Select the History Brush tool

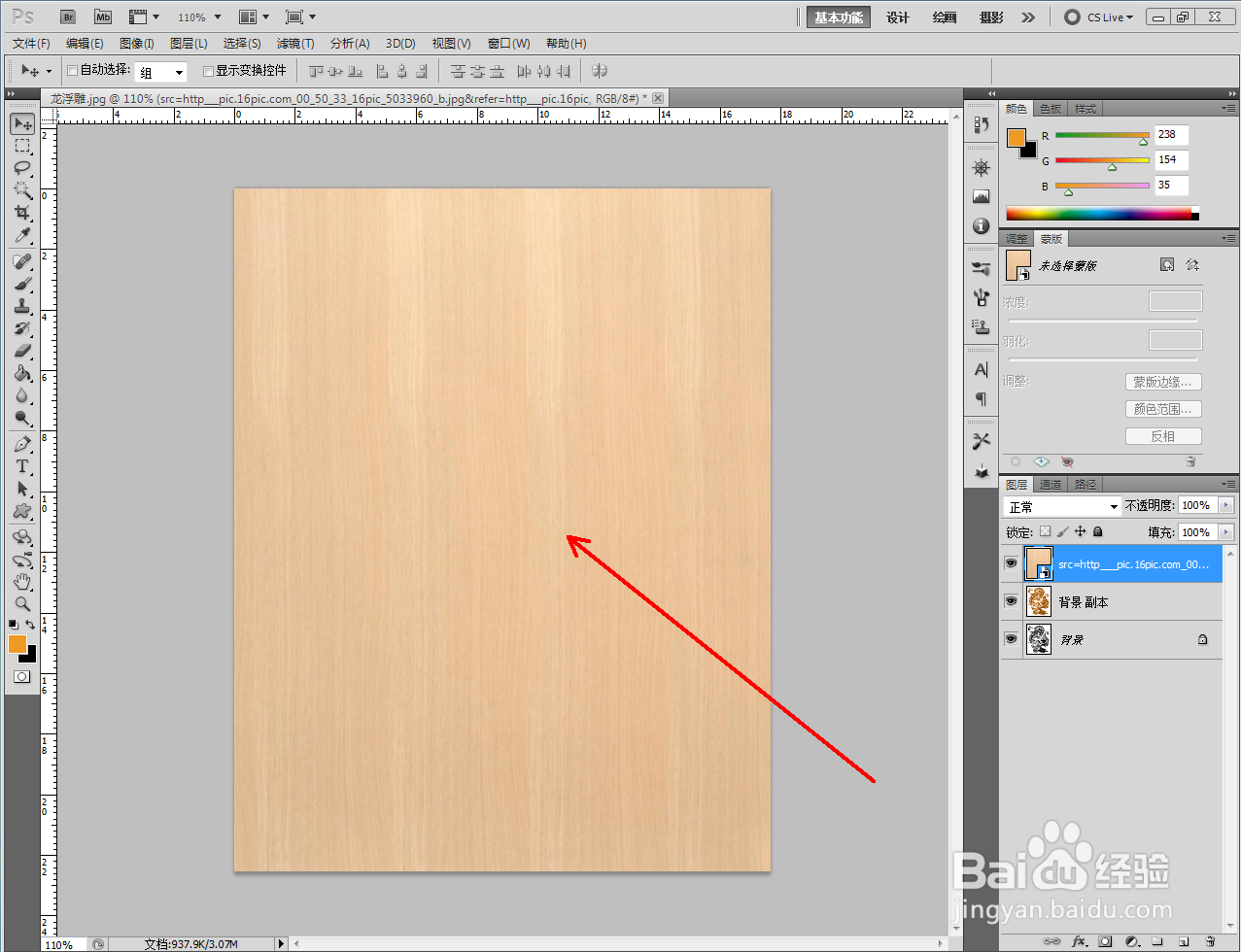click(22, 329)
